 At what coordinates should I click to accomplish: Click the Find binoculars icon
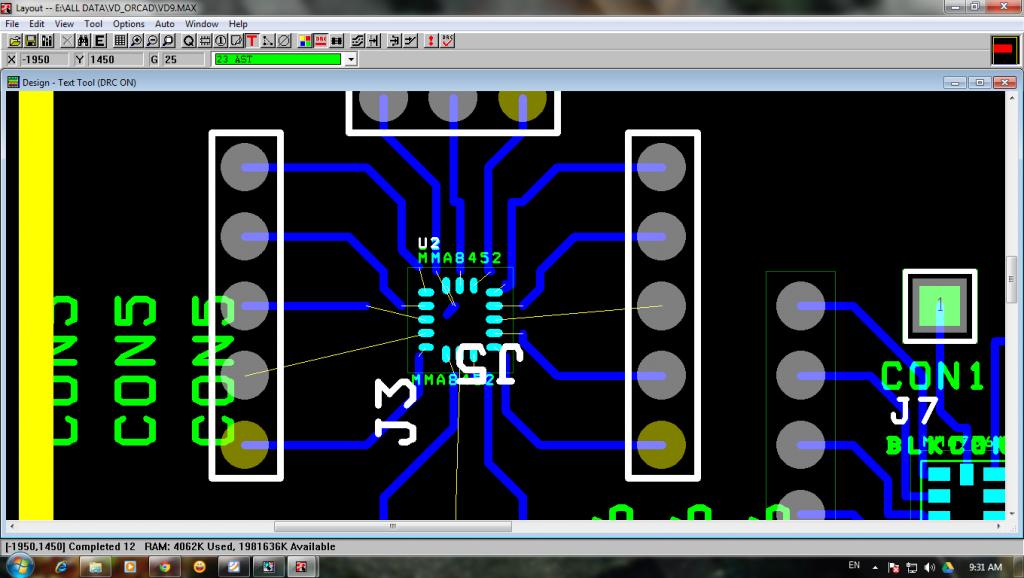[x=84, y=40]
